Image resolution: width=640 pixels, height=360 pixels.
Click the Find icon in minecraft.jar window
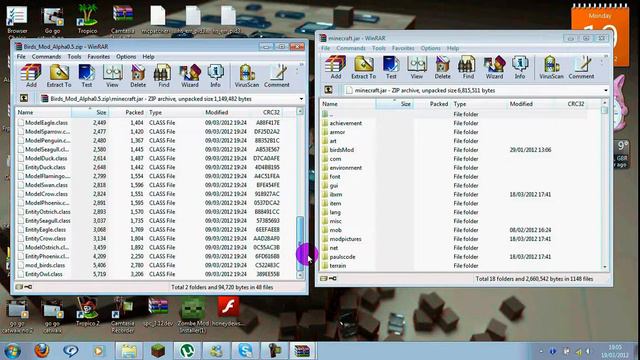[x=468, y=67]
